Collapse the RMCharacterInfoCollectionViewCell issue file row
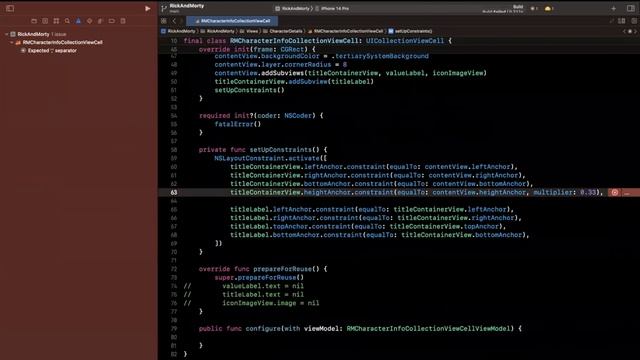 [x=12, y=42]
